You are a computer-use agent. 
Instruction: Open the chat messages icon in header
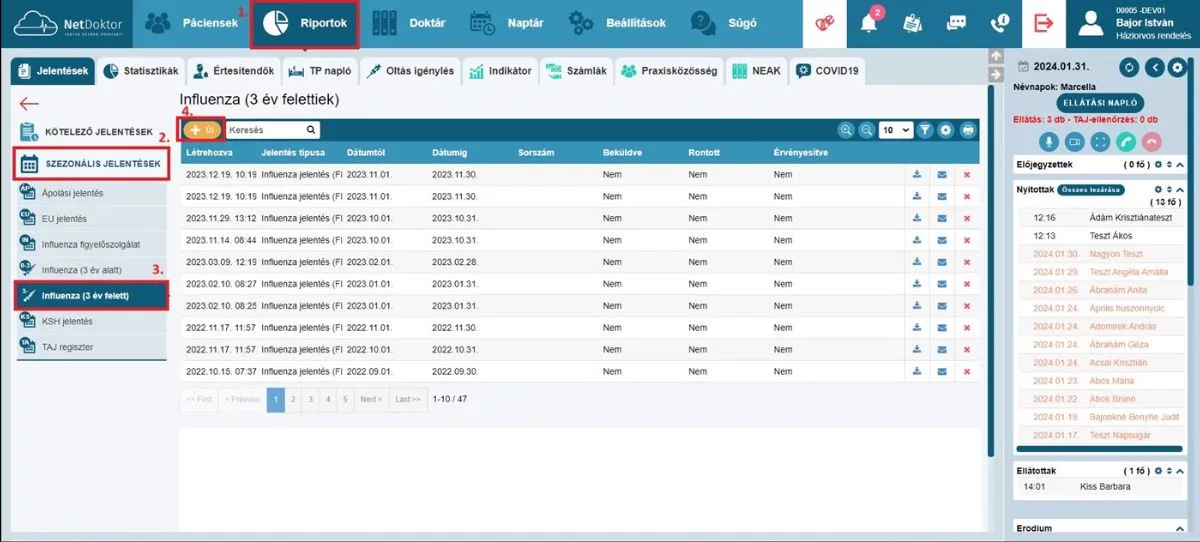(x=955, y=22)
